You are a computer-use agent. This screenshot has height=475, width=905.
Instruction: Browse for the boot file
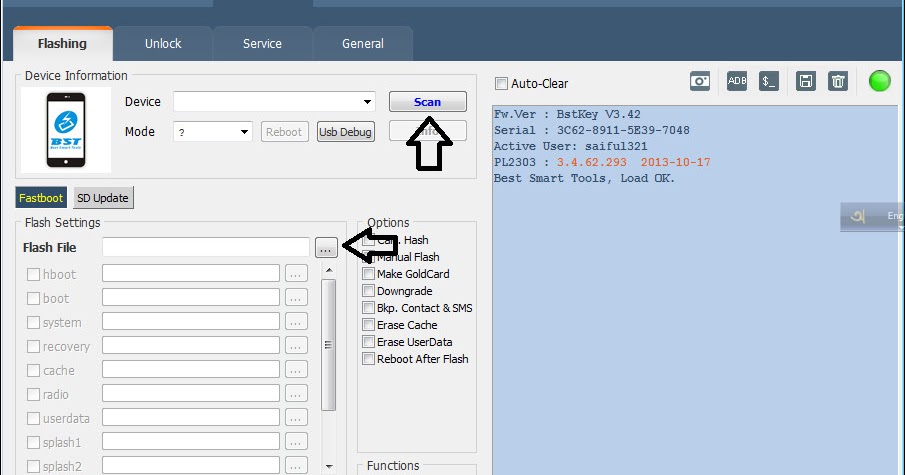click(296, 298)
